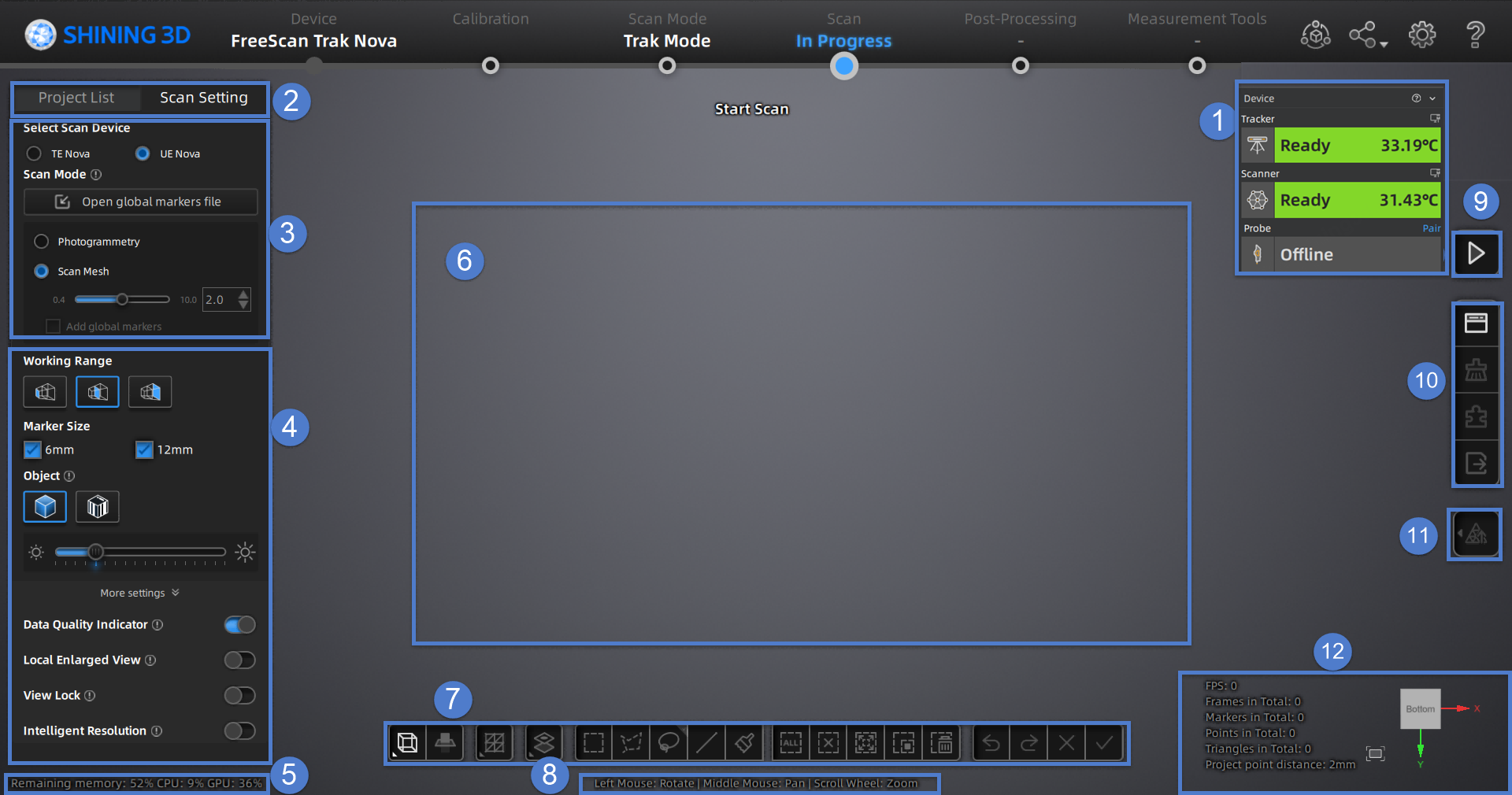Click the help question mark icon
Image resolution: width=1512 pixels, height=795 pixels.
click(x=1475, y=35)
